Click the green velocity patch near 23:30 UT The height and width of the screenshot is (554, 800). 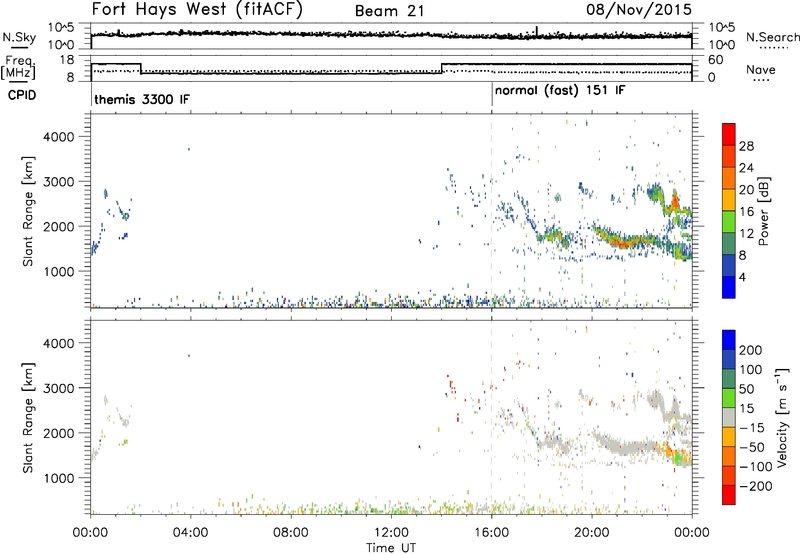point(679,458)
